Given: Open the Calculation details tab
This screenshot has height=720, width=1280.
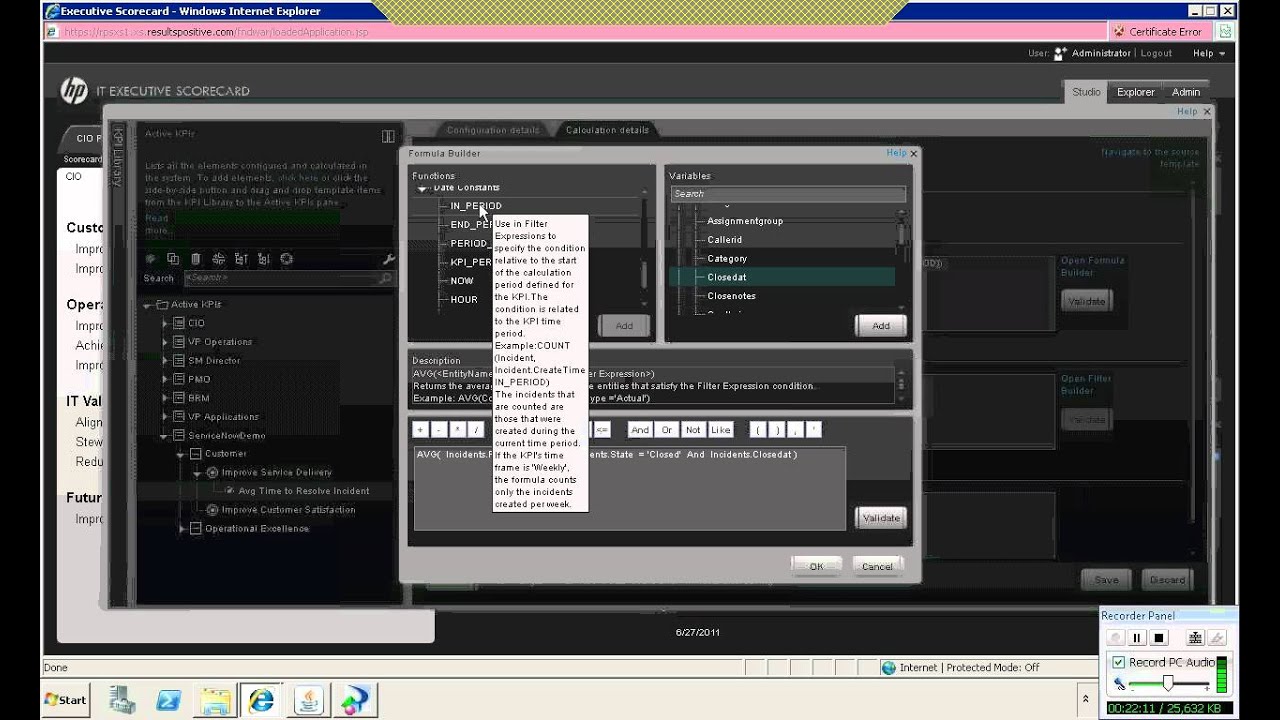Looking at the screenshot, I should (607, 130).
